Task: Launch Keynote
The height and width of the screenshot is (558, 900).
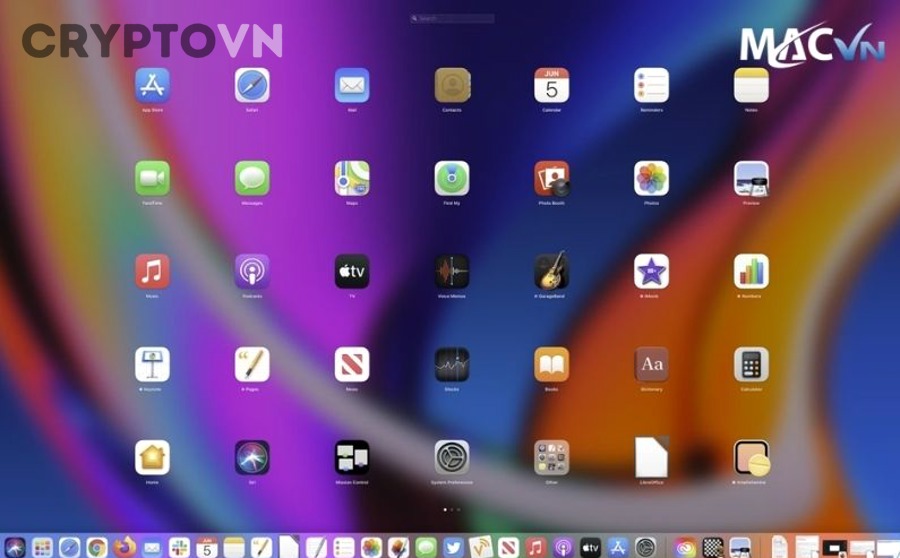Action: 152,364
